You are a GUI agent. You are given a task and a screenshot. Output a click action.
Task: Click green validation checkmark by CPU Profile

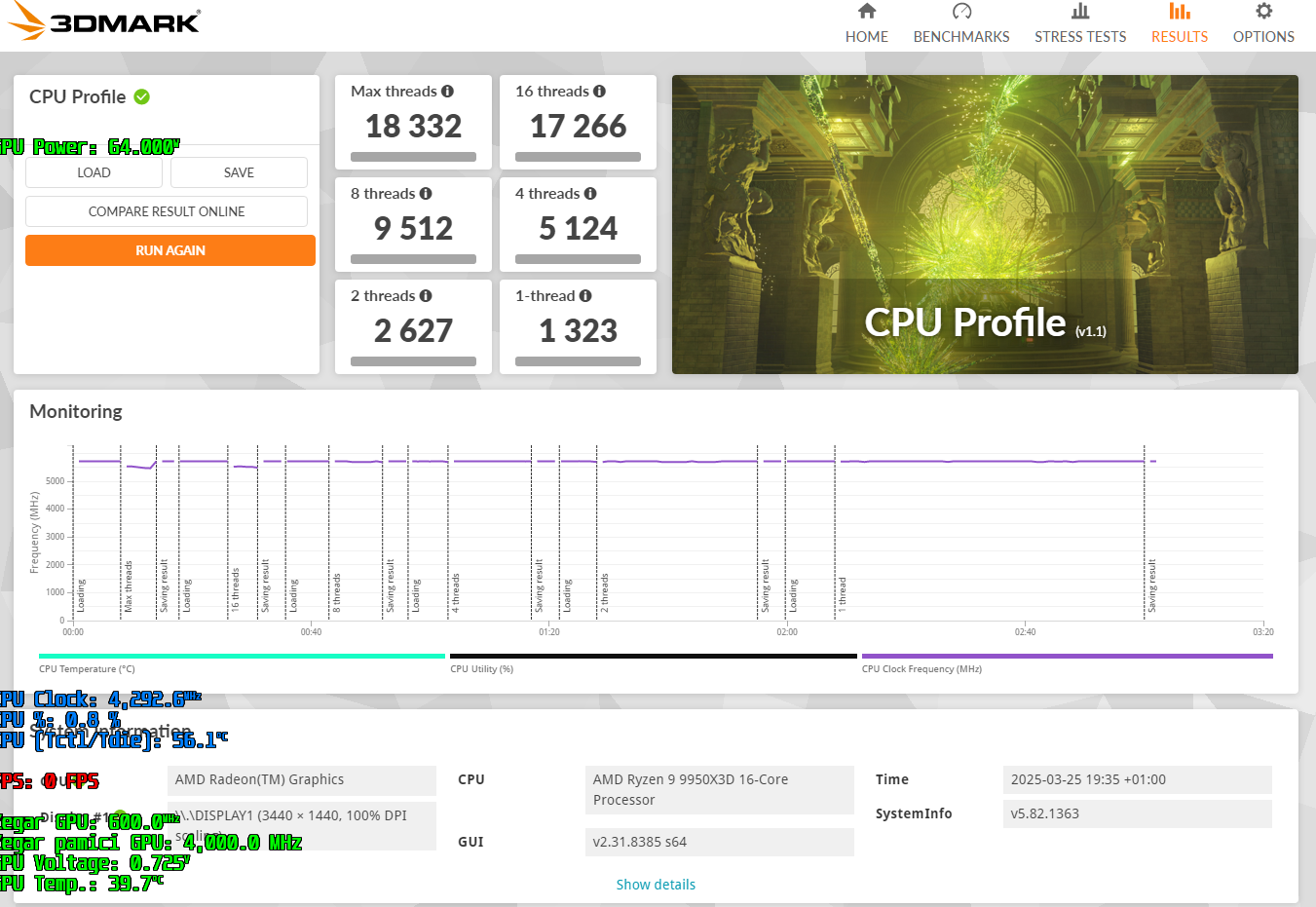[142, 96]
